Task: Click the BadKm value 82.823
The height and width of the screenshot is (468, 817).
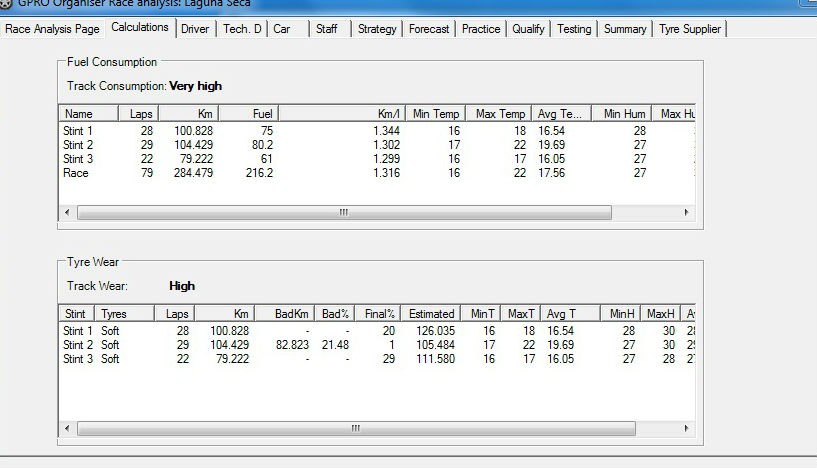Action: click(x=292, y=345)
